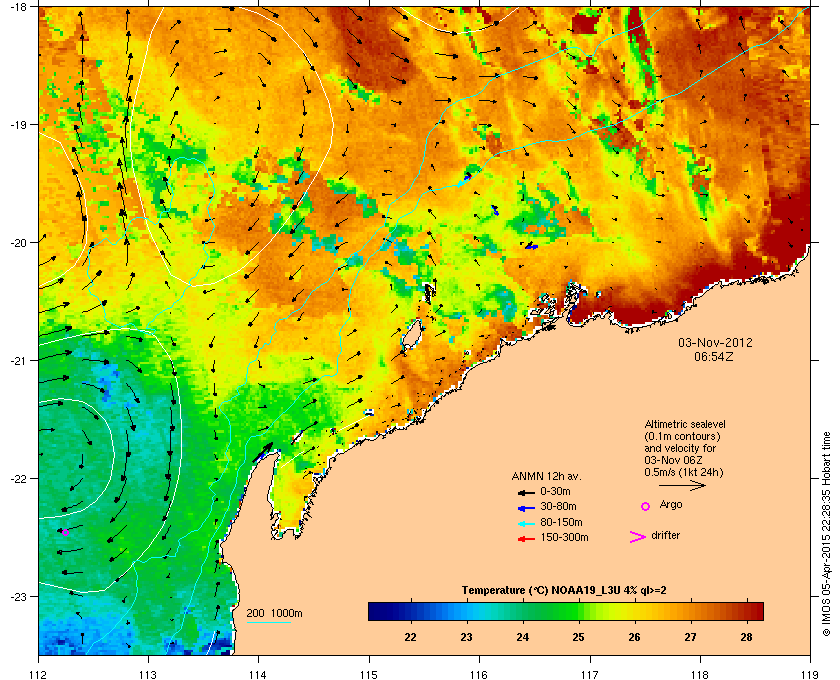This screenshot has height=680, width=840.
Task: Click the time label 06:54Z
Action: [x=714, y=356]
